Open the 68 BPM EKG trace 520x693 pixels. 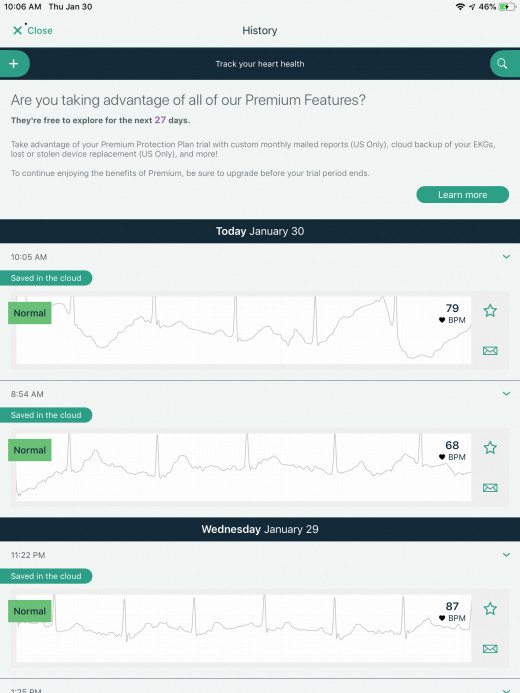click(x=243, y=467)
